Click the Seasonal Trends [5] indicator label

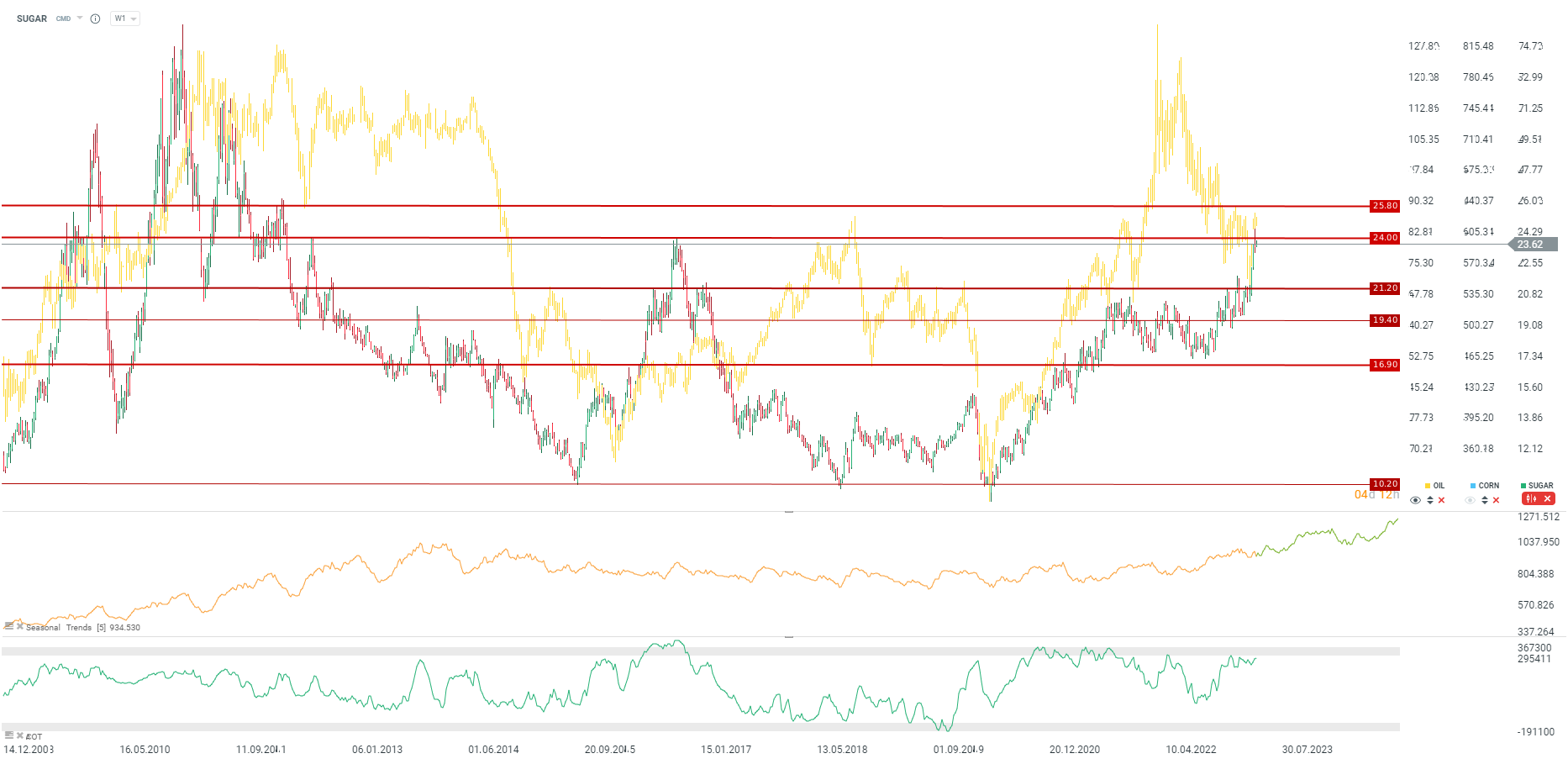click(83, 628)
